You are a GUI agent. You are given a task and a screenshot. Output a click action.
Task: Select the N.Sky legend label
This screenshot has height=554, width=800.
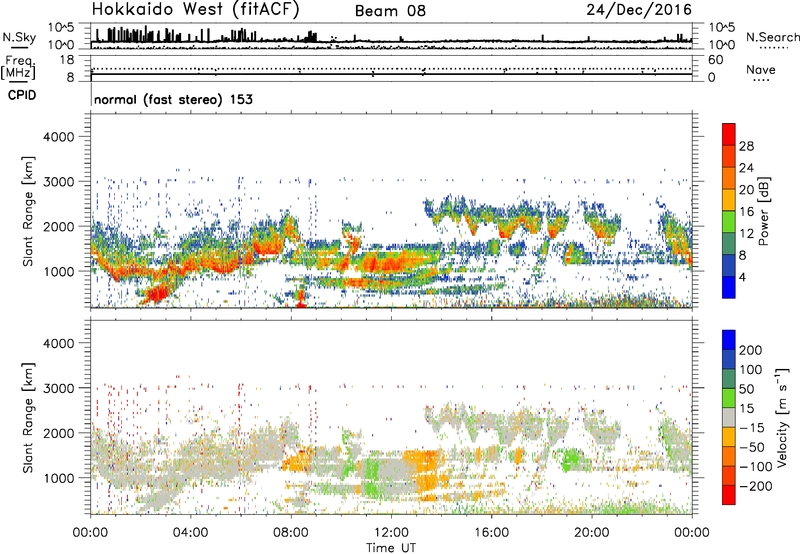point(19,37)
